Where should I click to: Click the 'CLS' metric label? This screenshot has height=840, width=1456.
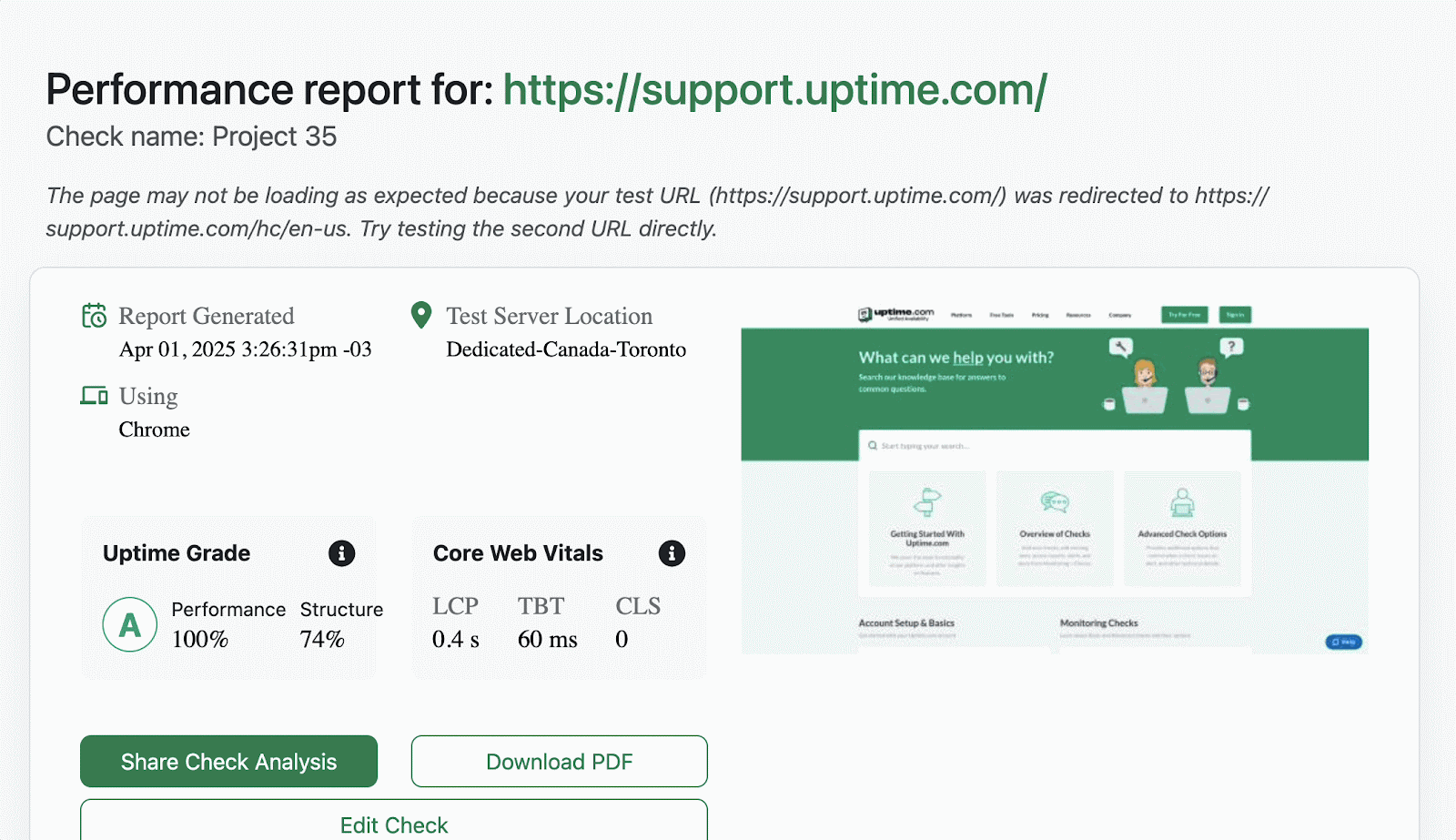tap(638, 606)
